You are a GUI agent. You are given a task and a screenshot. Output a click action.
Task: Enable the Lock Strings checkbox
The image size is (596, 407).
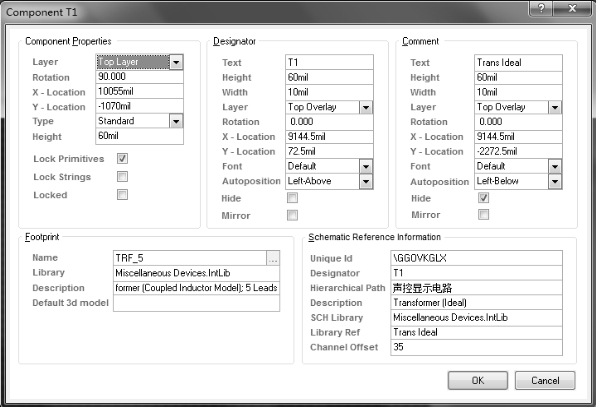click(x=122, y=177)
